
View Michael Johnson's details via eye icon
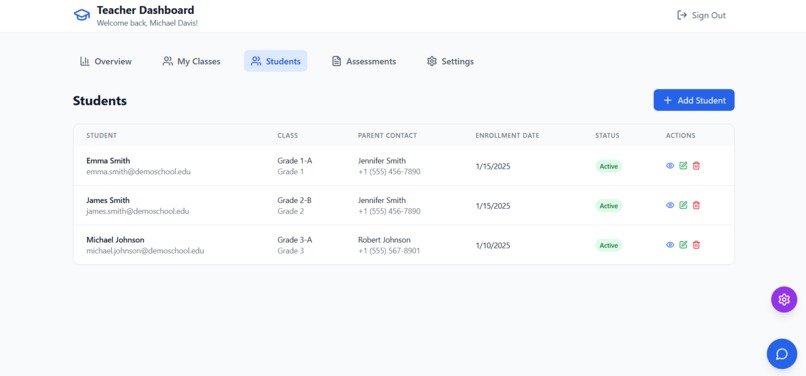(670, 245)
